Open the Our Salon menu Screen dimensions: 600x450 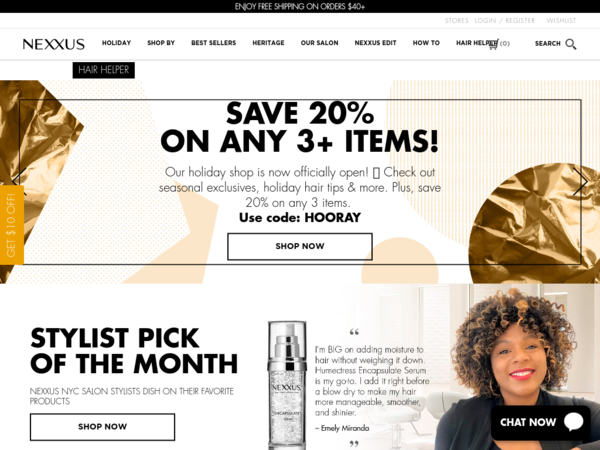320,43
